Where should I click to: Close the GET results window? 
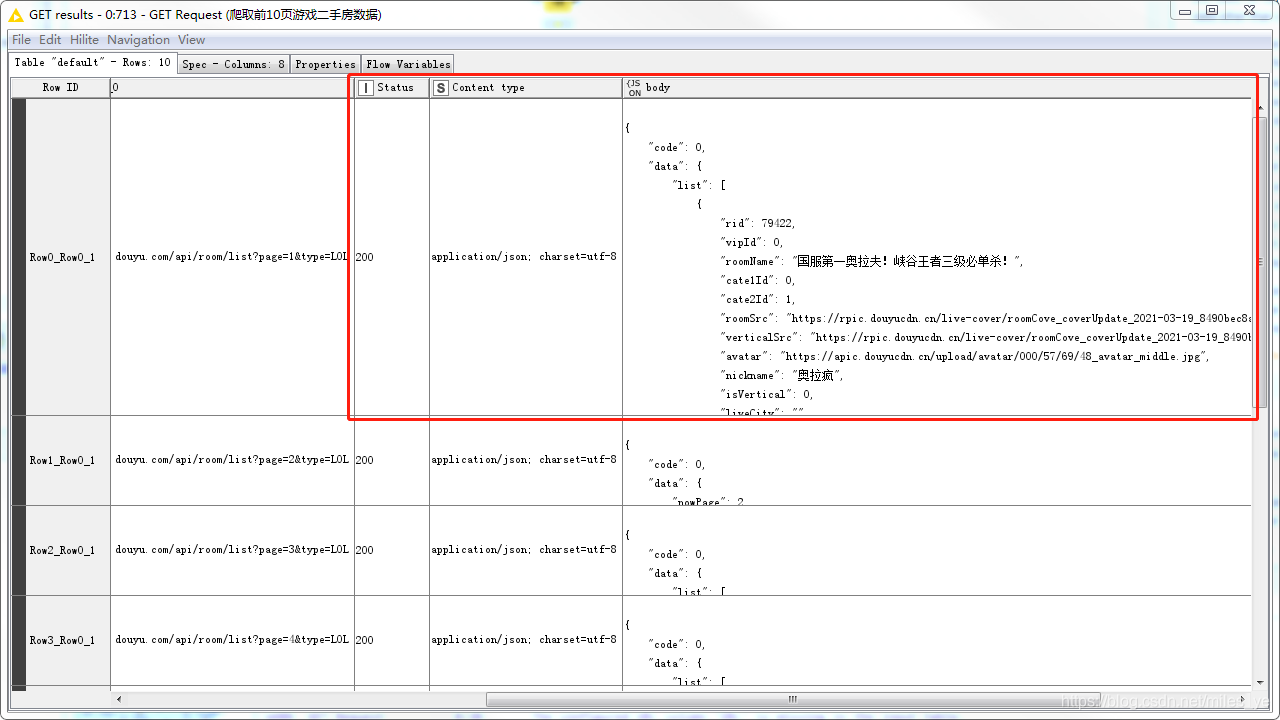(1249, 10)
